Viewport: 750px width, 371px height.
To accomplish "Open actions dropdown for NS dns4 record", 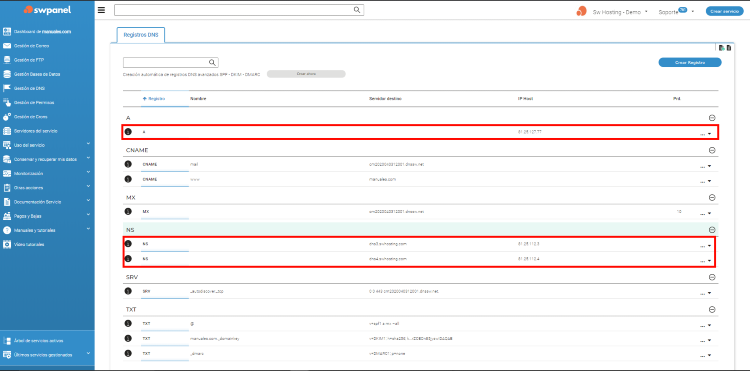I will point(706,261).
